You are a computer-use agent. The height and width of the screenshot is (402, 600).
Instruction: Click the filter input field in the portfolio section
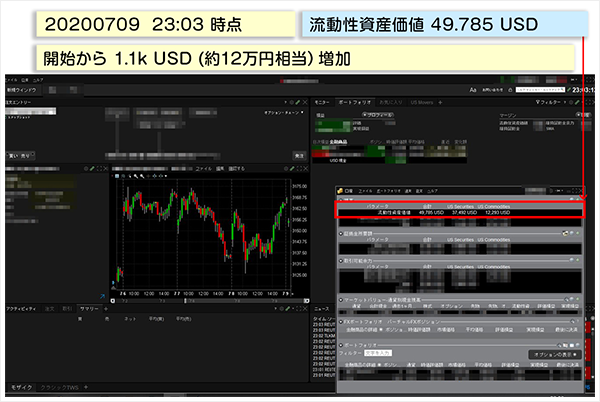[381, 354]
